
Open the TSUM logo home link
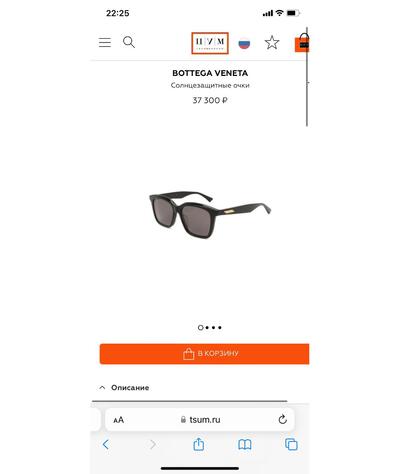tap(210, 43)
